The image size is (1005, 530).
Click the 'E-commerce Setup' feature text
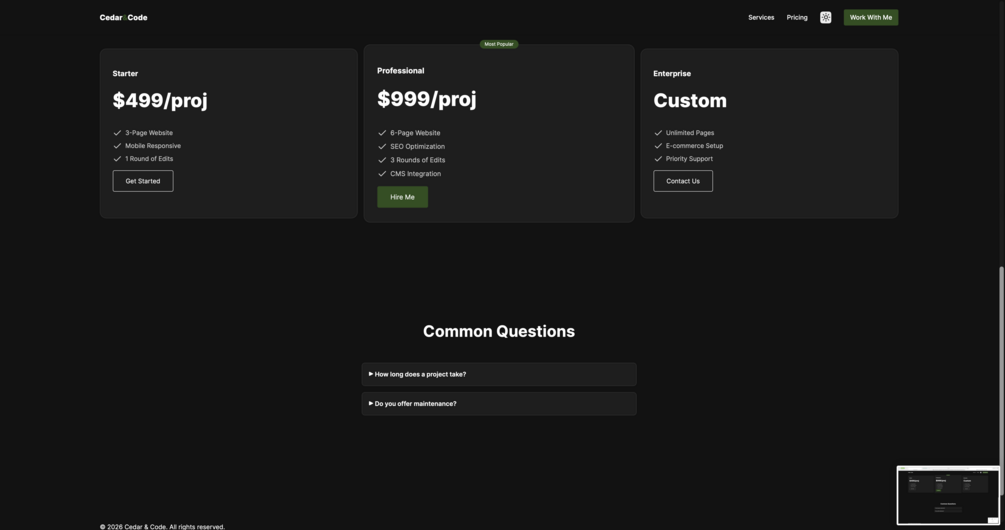(694, 145)
